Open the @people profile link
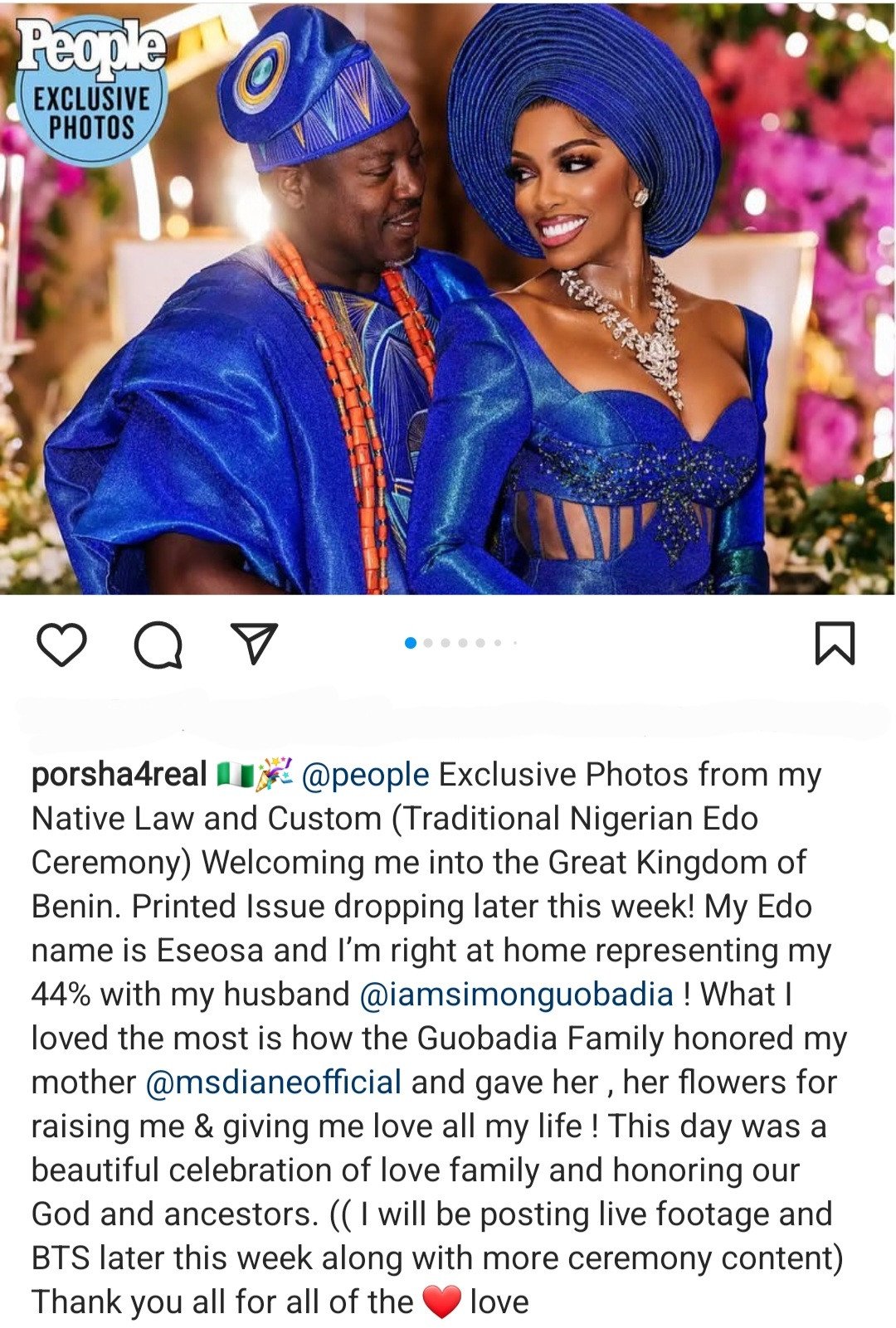Viewport: 896px width, 1328px height. tap(365, 775)
